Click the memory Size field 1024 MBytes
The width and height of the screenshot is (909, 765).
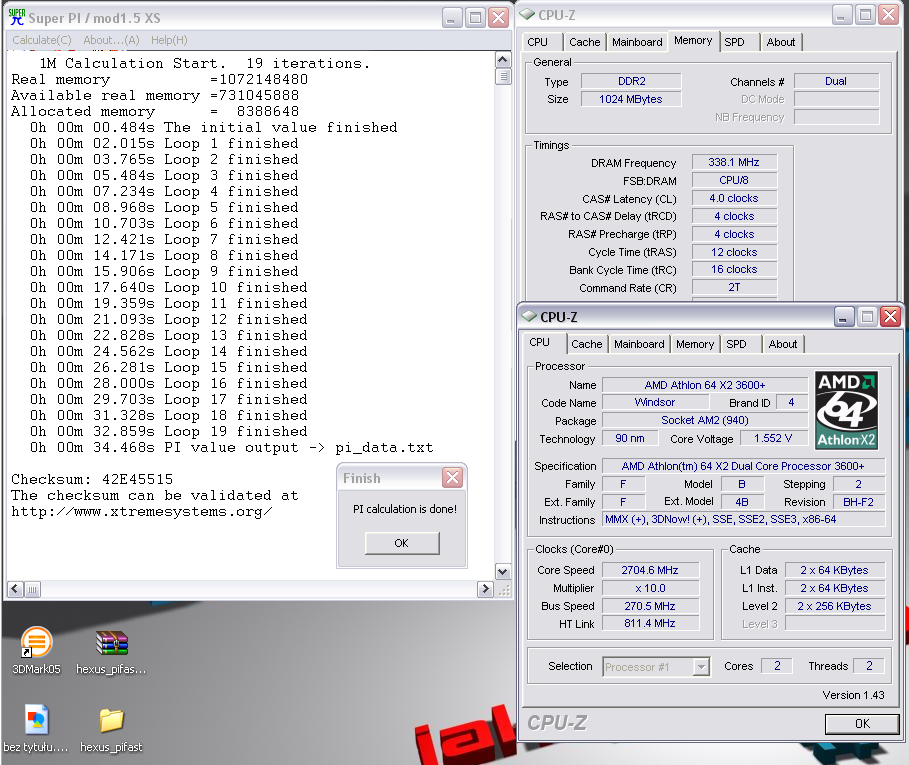click(631, 99)
